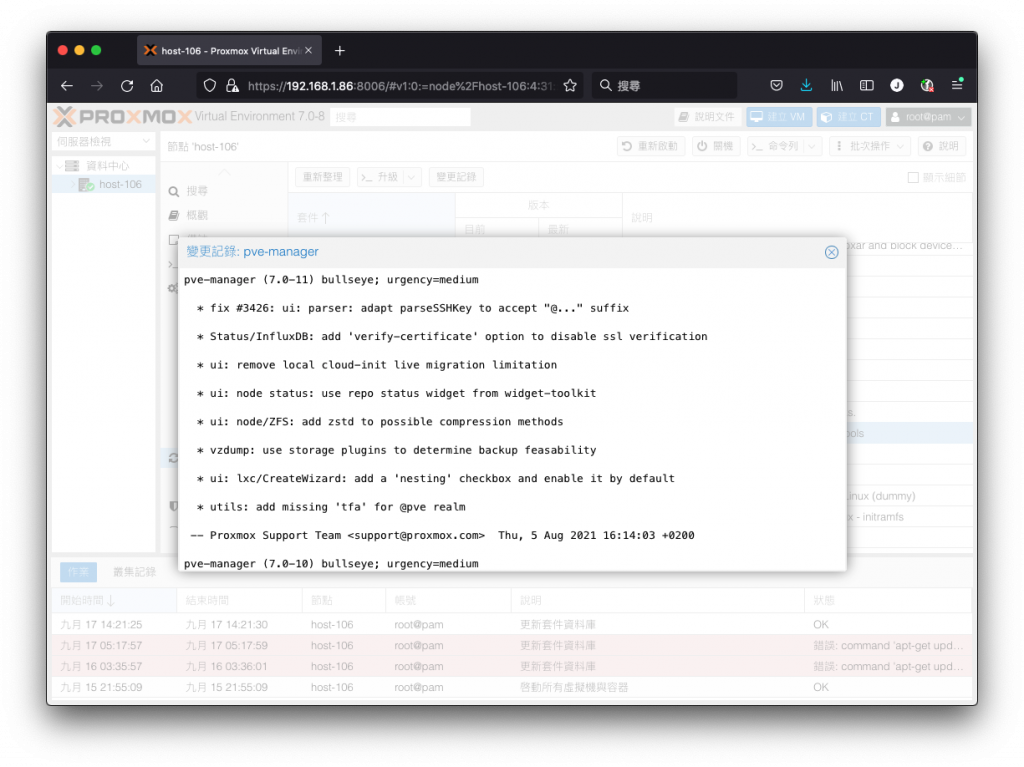Select task row 啟動所有虛擬機與容器
The height and width of the screenshot is (767, 1024).
coord(511,687)
